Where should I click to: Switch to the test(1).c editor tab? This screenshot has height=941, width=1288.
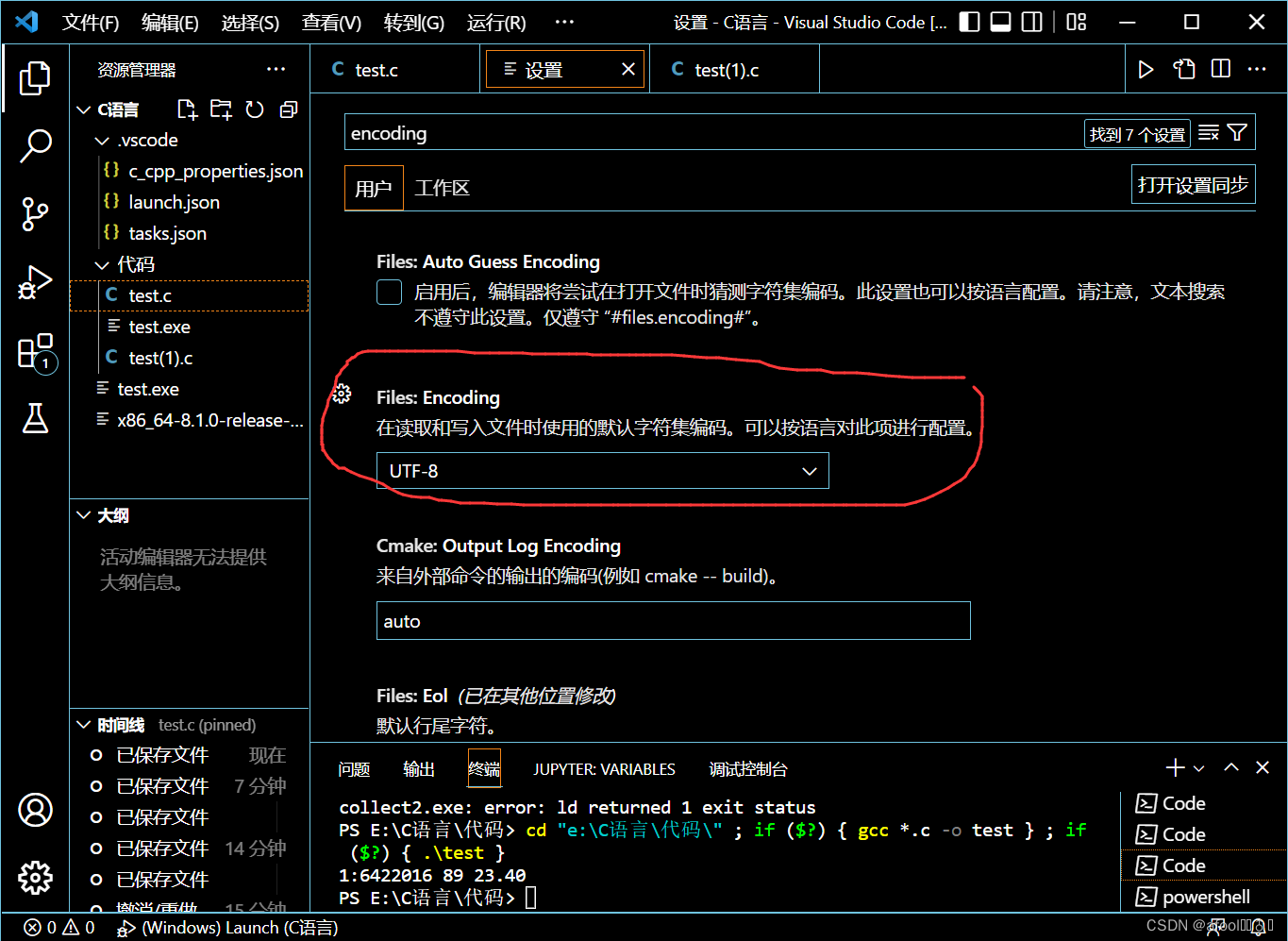[734, 70]
